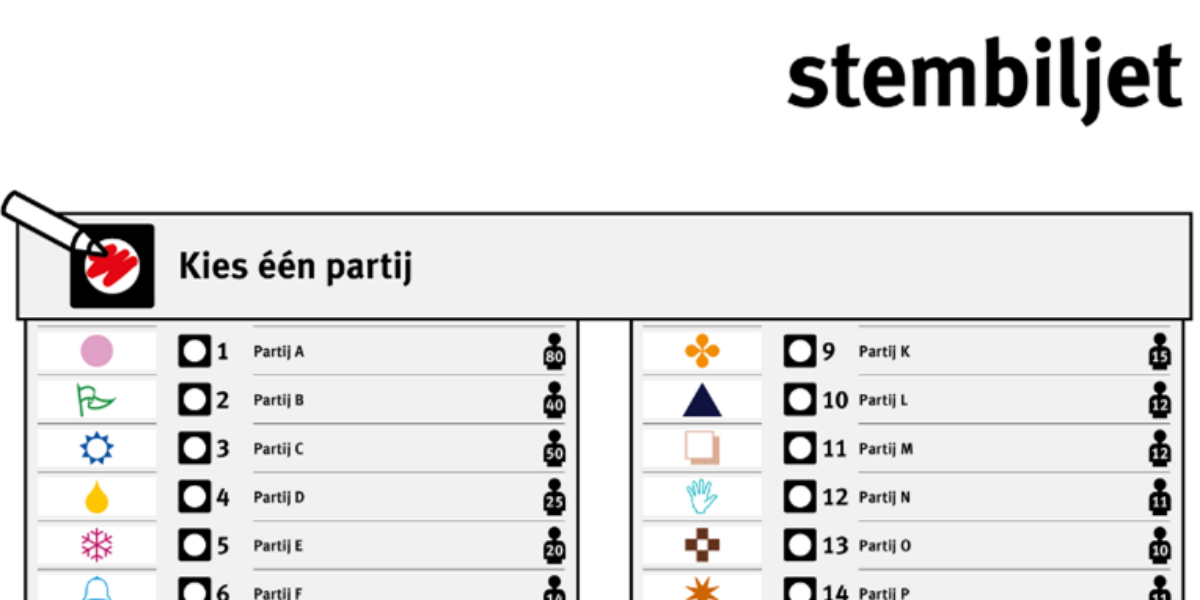Click the orange clover logo of Partij K
Image resolution: width=1200 pixels, height=600 pixels.
[702, 351]
